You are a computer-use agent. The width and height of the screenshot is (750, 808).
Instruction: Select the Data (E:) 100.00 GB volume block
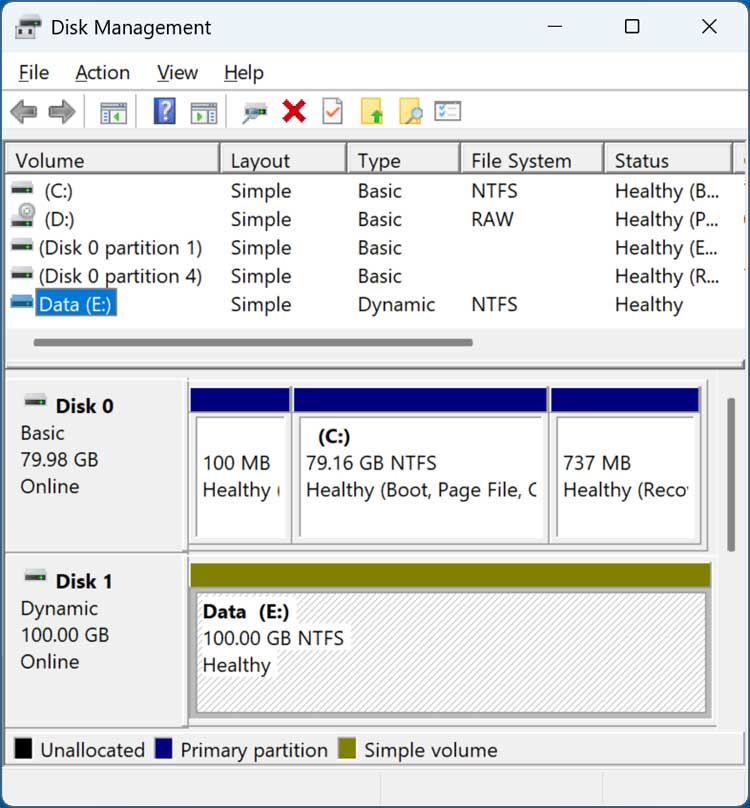point(451,640)
